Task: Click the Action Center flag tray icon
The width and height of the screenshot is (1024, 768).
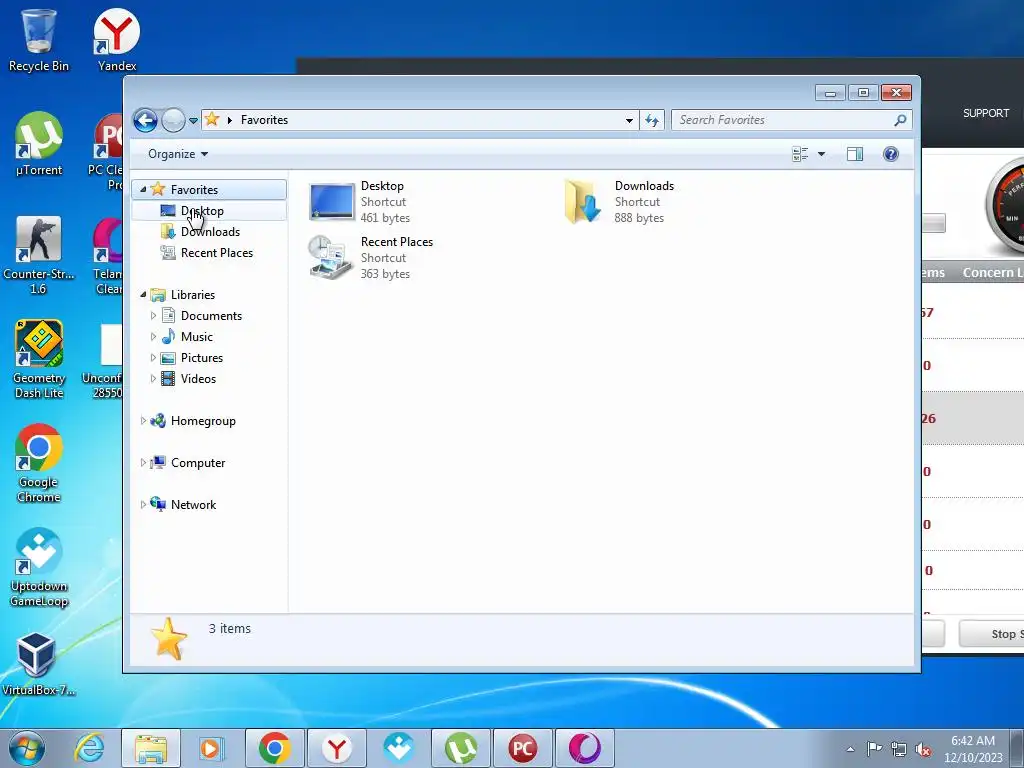Action: [x=874, y=748]
